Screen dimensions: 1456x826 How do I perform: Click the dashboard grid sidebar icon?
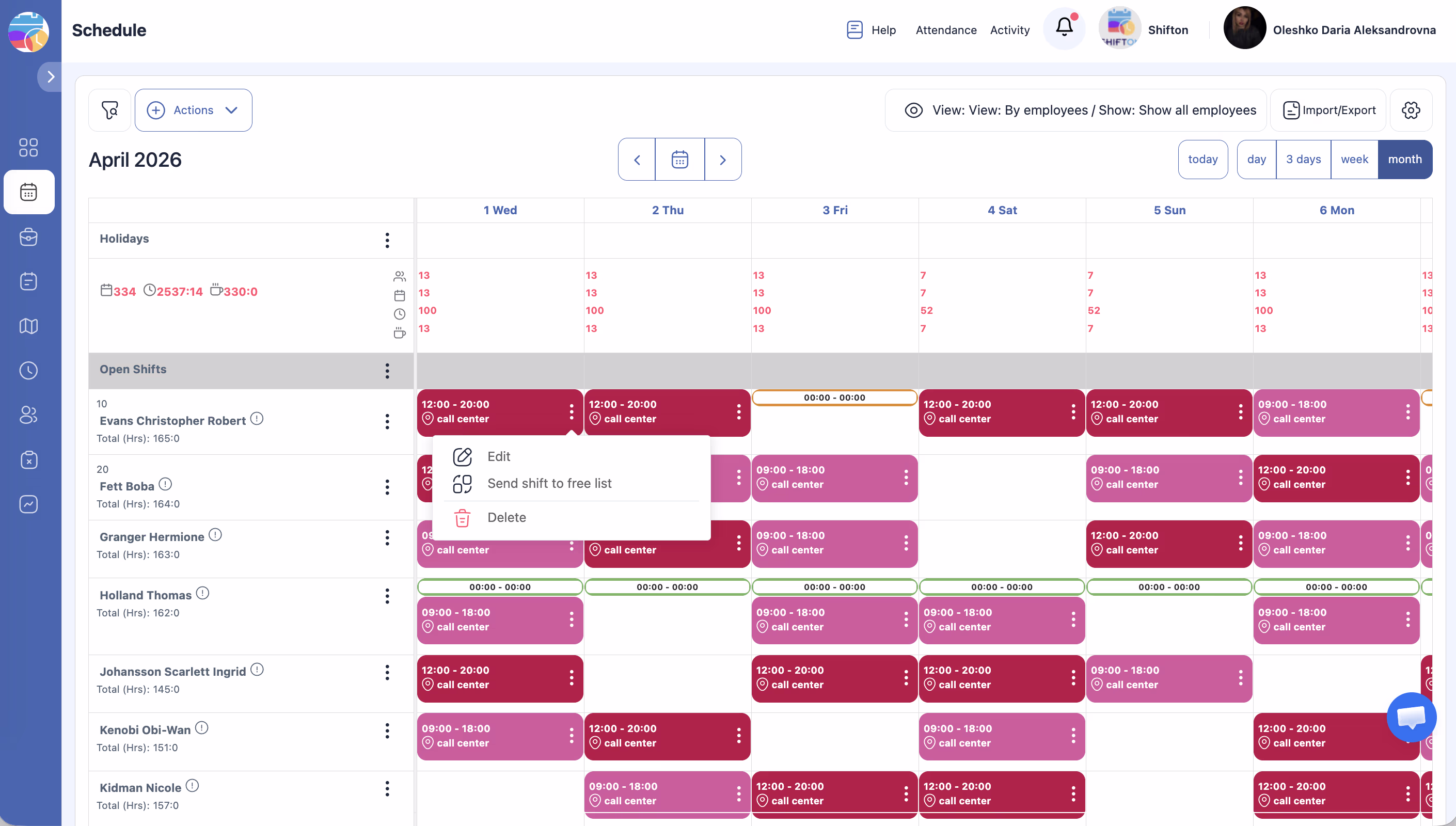coord(28,148)
